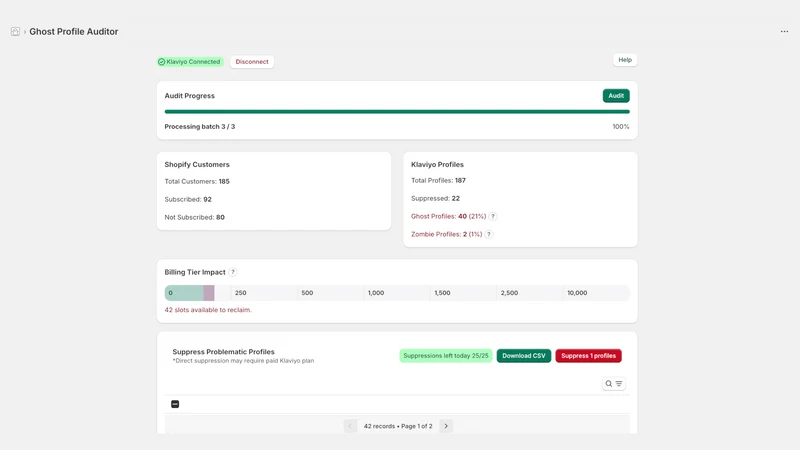The height and width of the screenshot is (450, 800).
Task: Click the Suppressions left today 25/25 badge
Action: [445, 356]
